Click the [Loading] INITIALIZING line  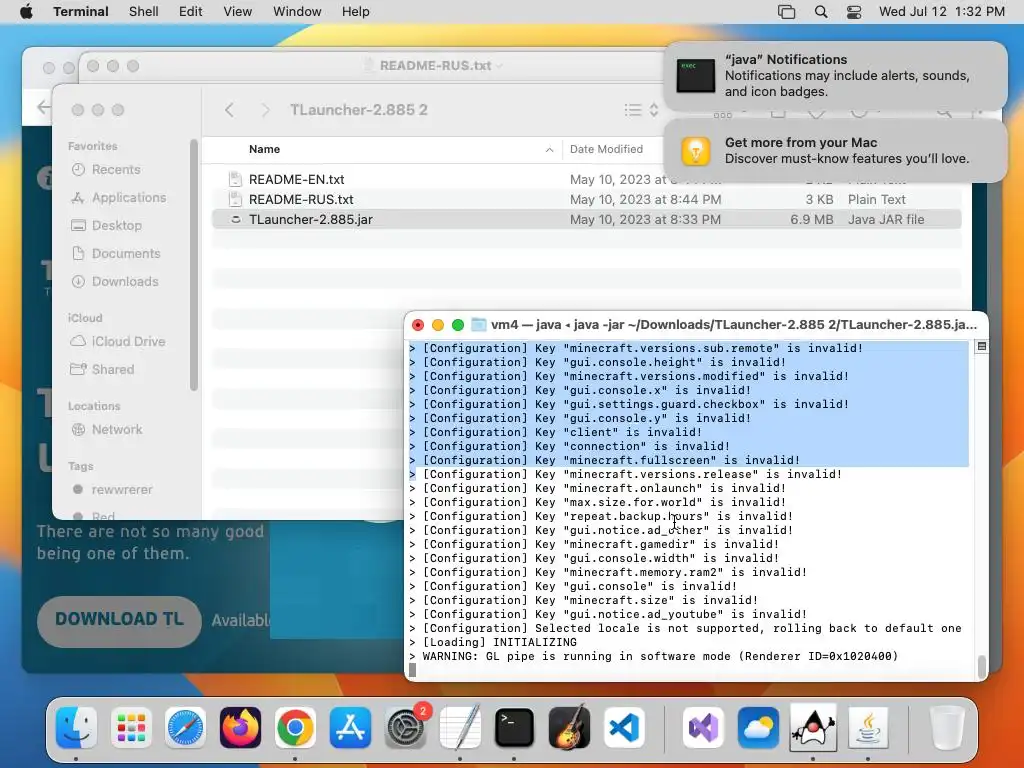493,643
